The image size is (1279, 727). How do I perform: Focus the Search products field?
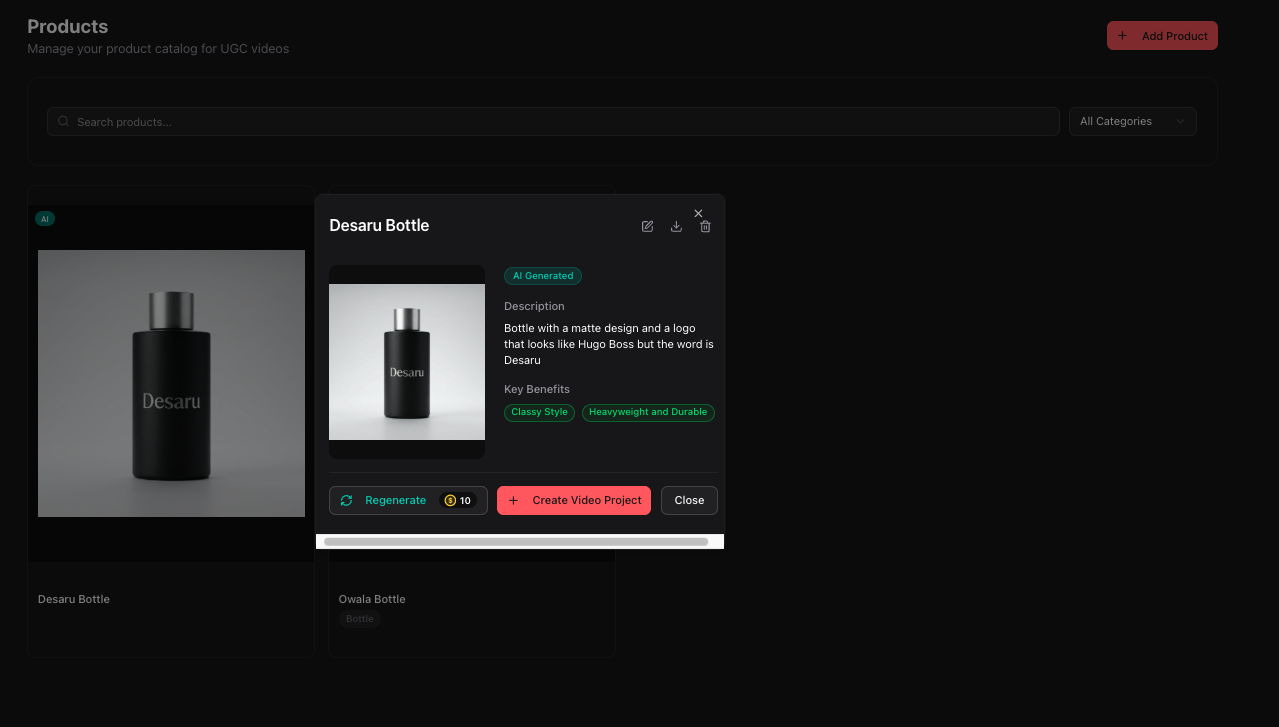(x=553, y=121)
